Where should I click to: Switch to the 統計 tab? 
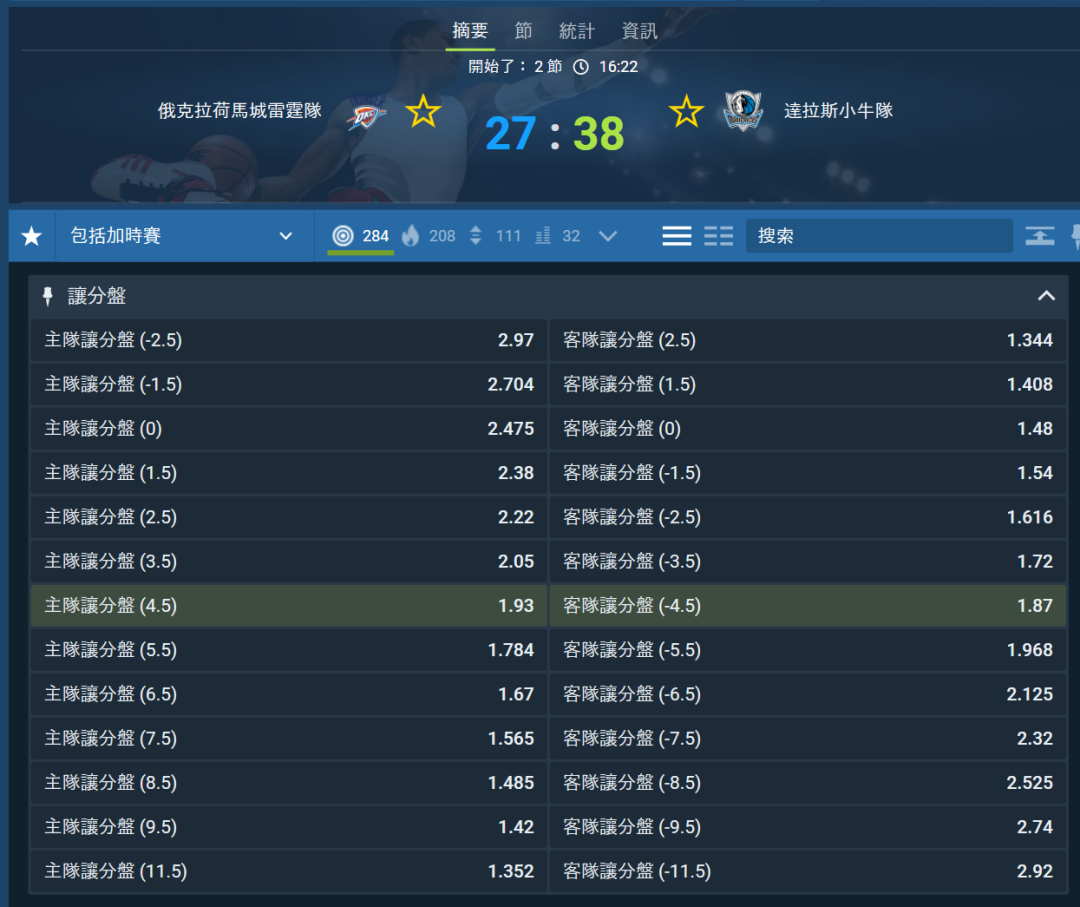(x=577, y=31)
